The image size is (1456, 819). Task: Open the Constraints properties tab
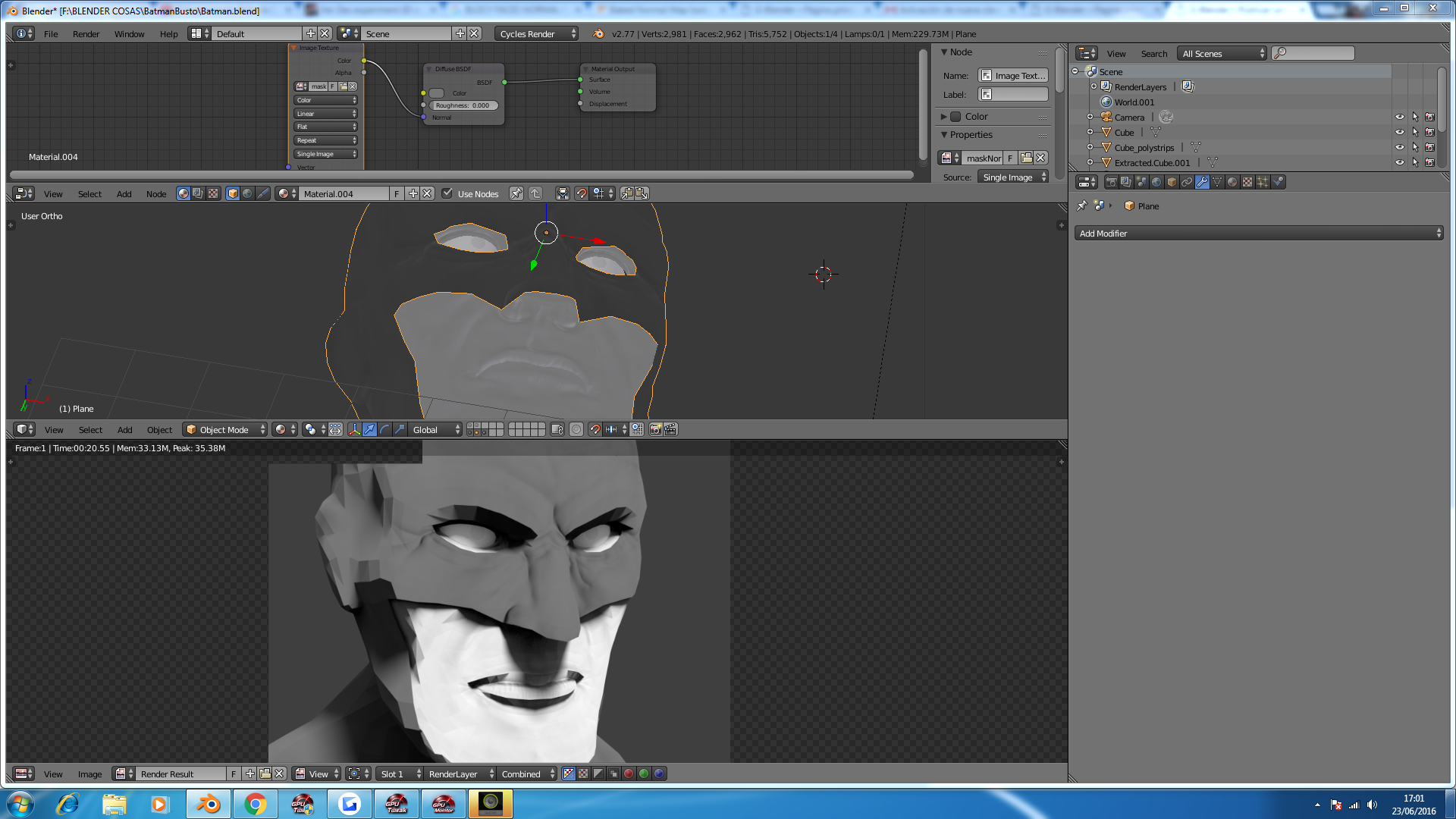pos(1187,182)
